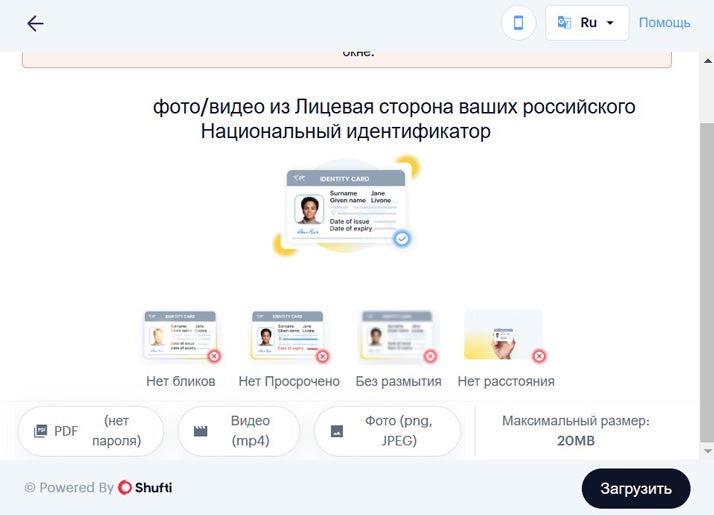The image size is (714, 515).
Task: Click the Shufti logo in footer
Action: click(x=145, y=487)
